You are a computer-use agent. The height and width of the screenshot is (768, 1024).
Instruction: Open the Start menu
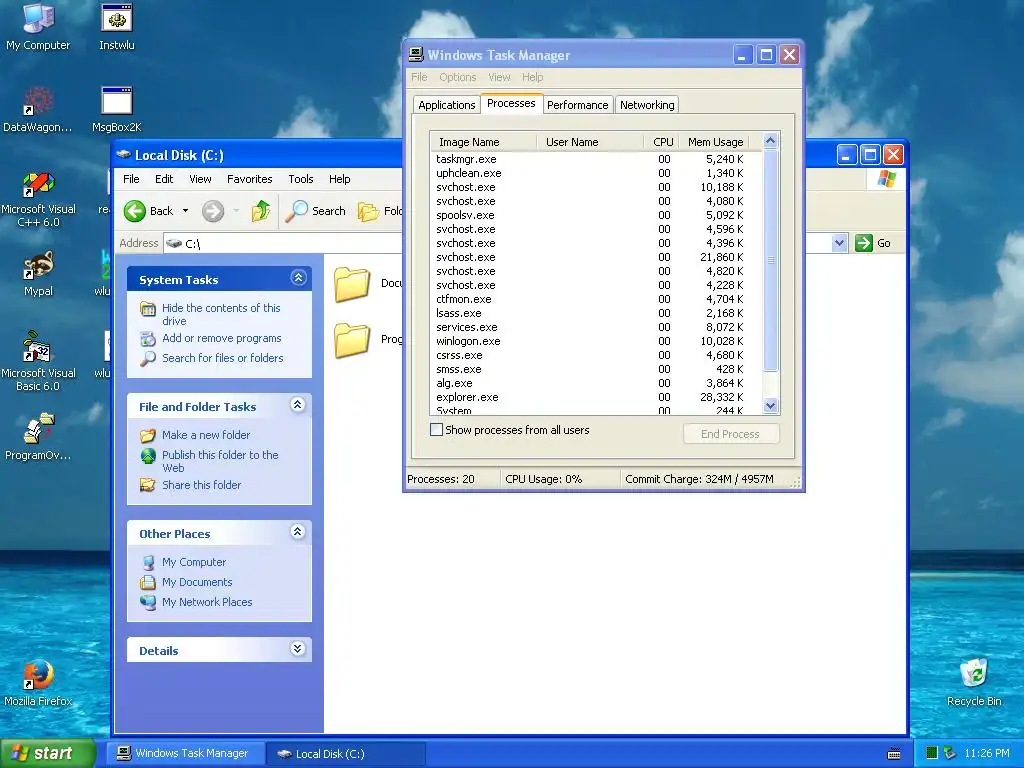pyautogui.click(x=48, y=753)
